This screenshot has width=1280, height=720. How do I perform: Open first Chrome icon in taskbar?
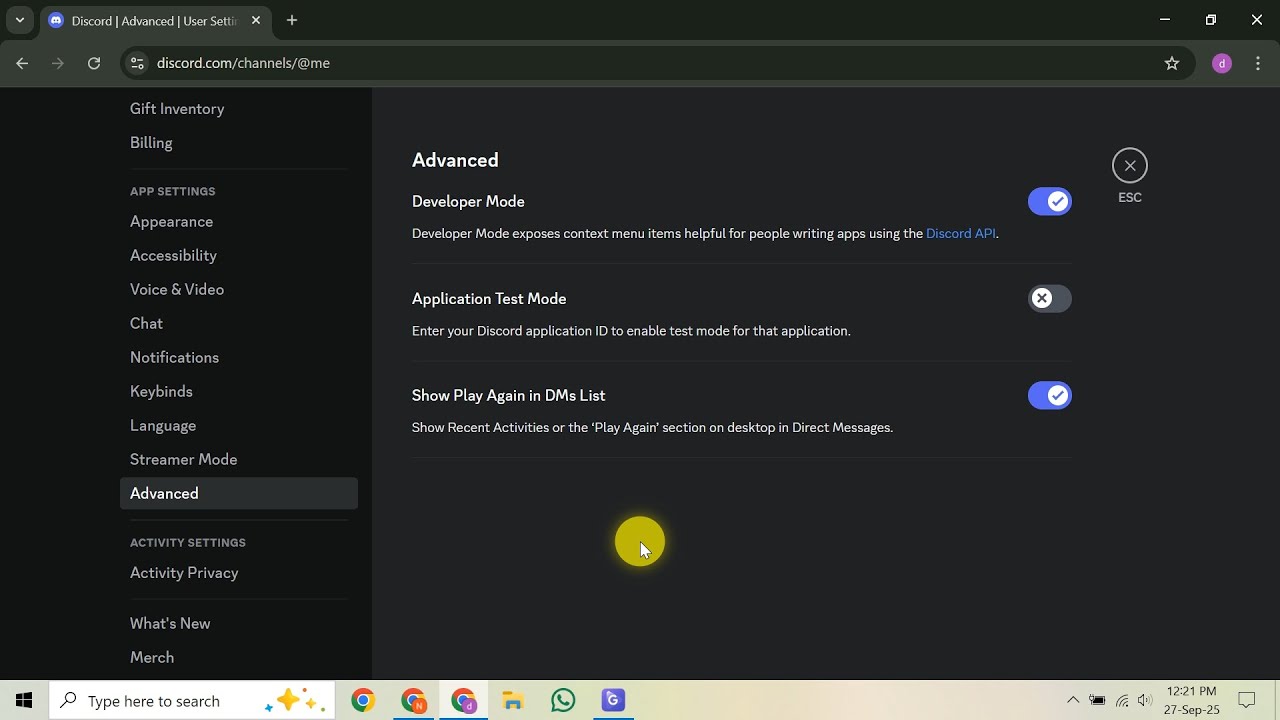[363, 701]
